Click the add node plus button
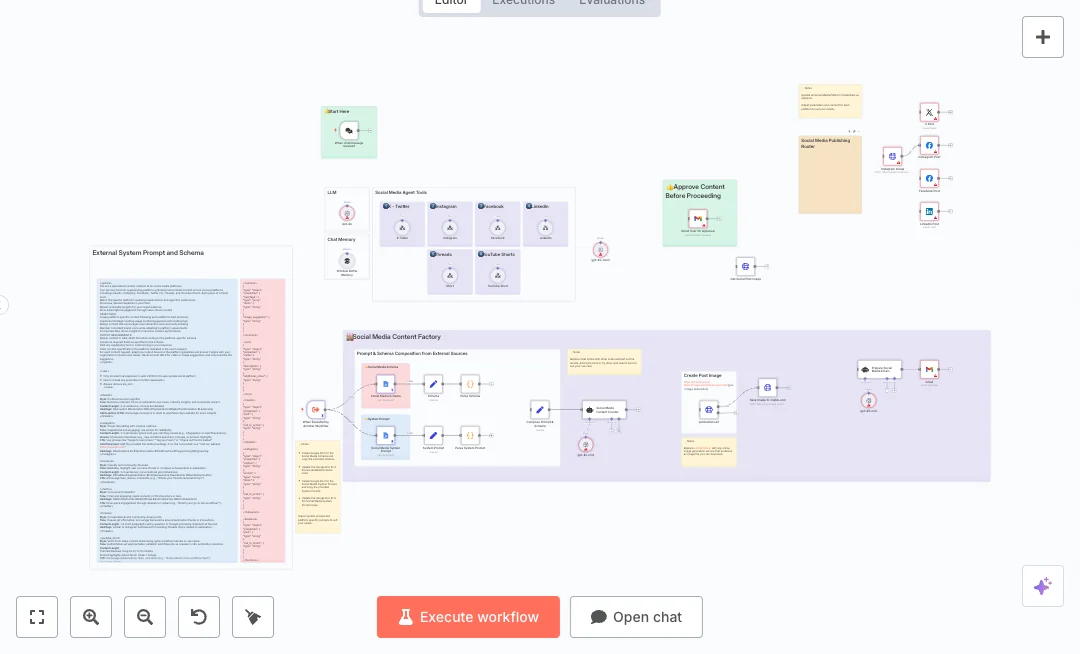 click(1042, 37)
